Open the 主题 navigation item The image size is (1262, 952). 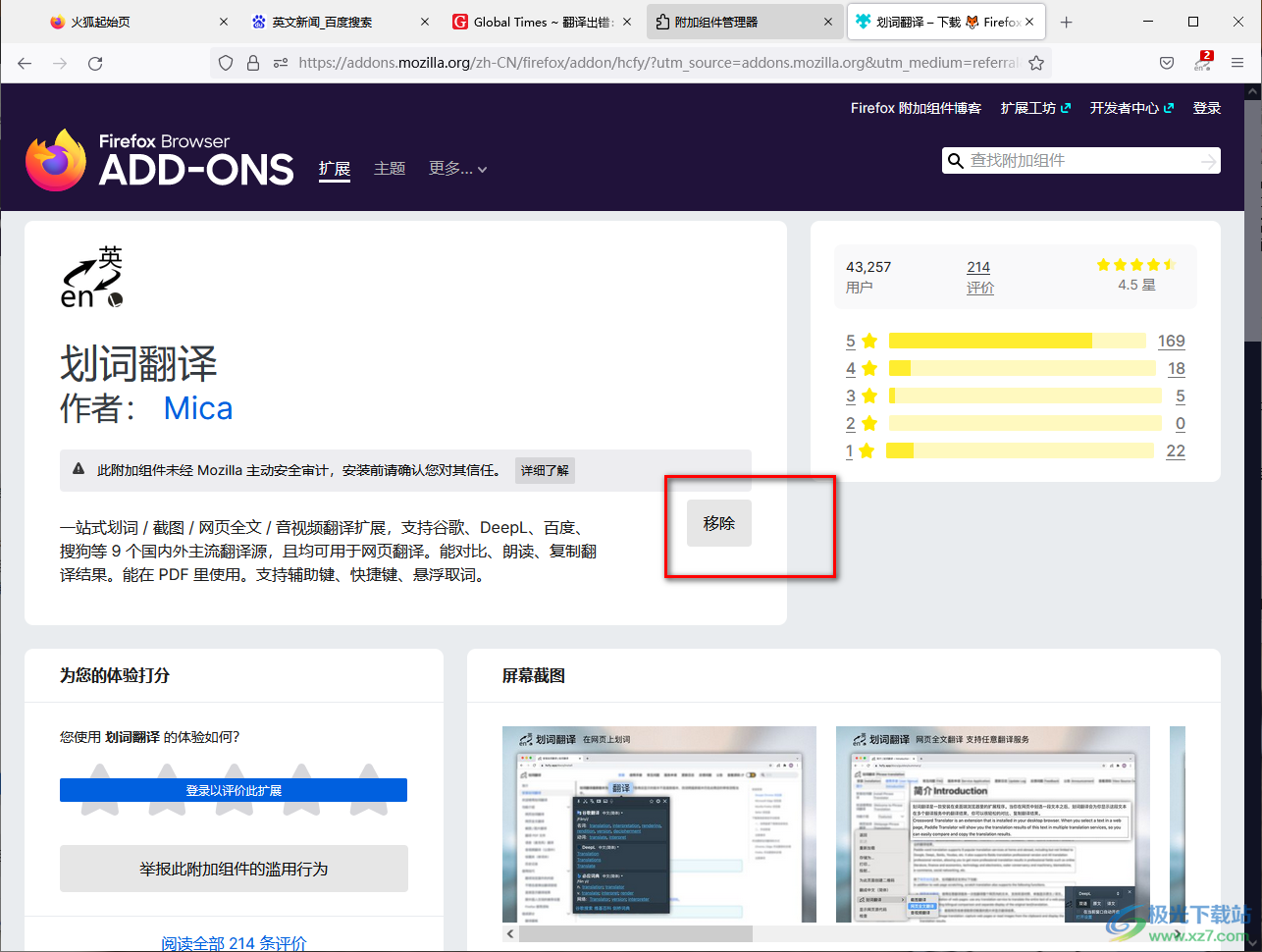coord(390,169)
